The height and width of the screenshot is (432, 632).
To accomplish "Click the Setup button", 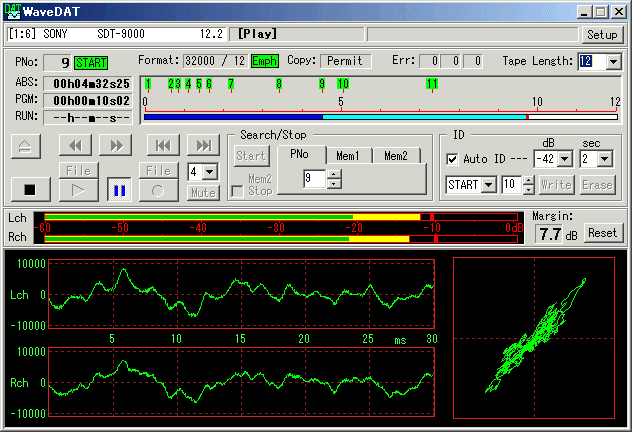I will 602,34.
